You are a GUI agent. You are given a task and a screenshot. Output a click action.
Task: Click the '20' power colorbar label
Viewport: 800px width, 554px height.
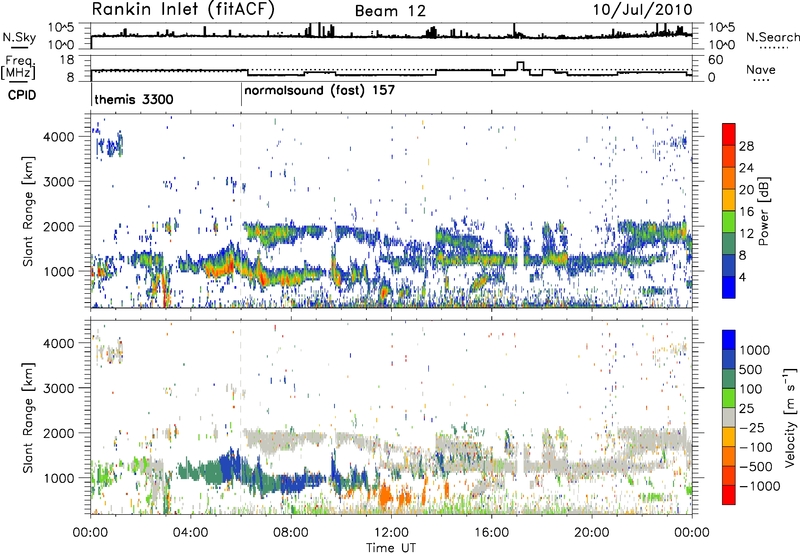(746, 190)
